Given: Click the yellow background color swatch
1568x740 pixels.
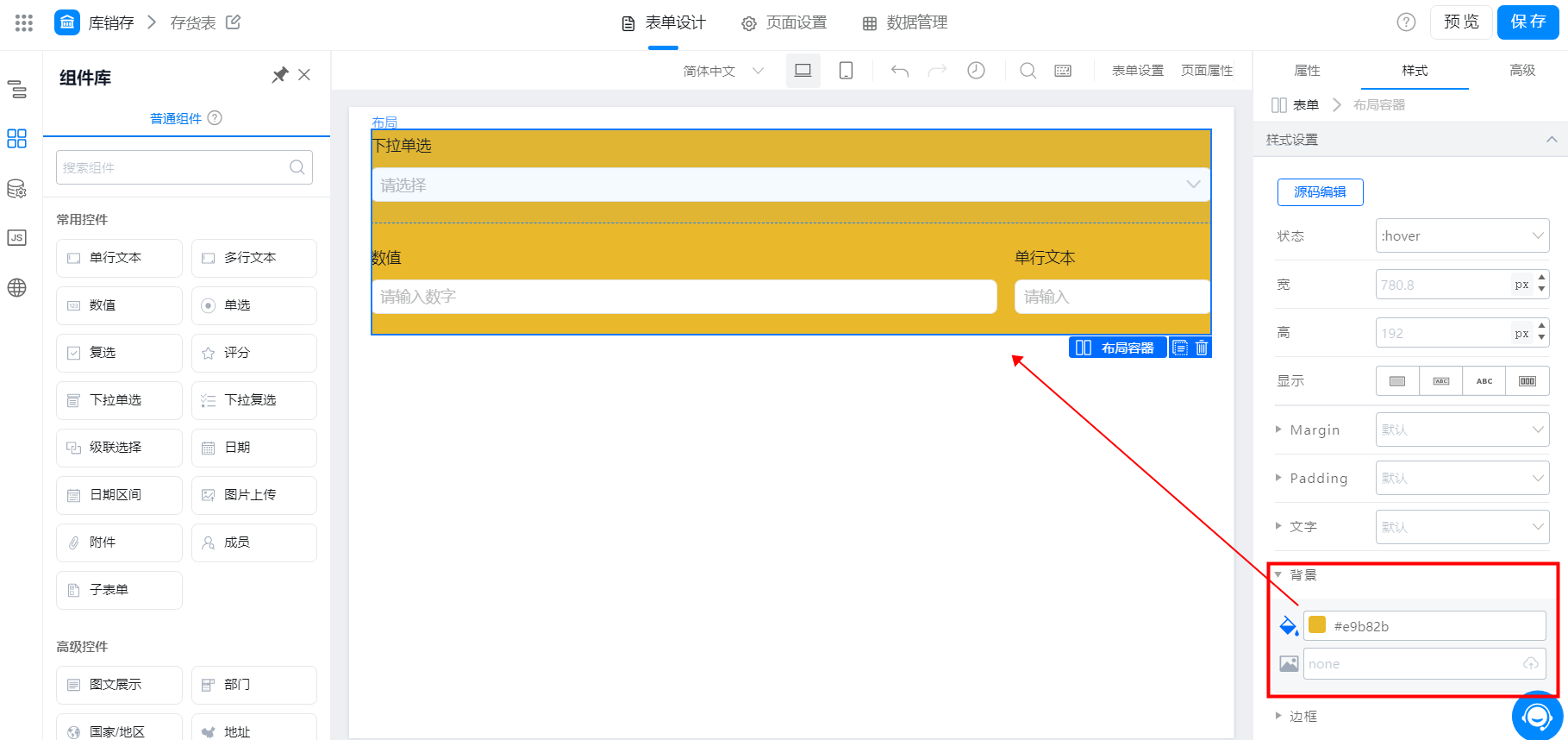Looking at the screenshot, I should (x=1317, y=625).
